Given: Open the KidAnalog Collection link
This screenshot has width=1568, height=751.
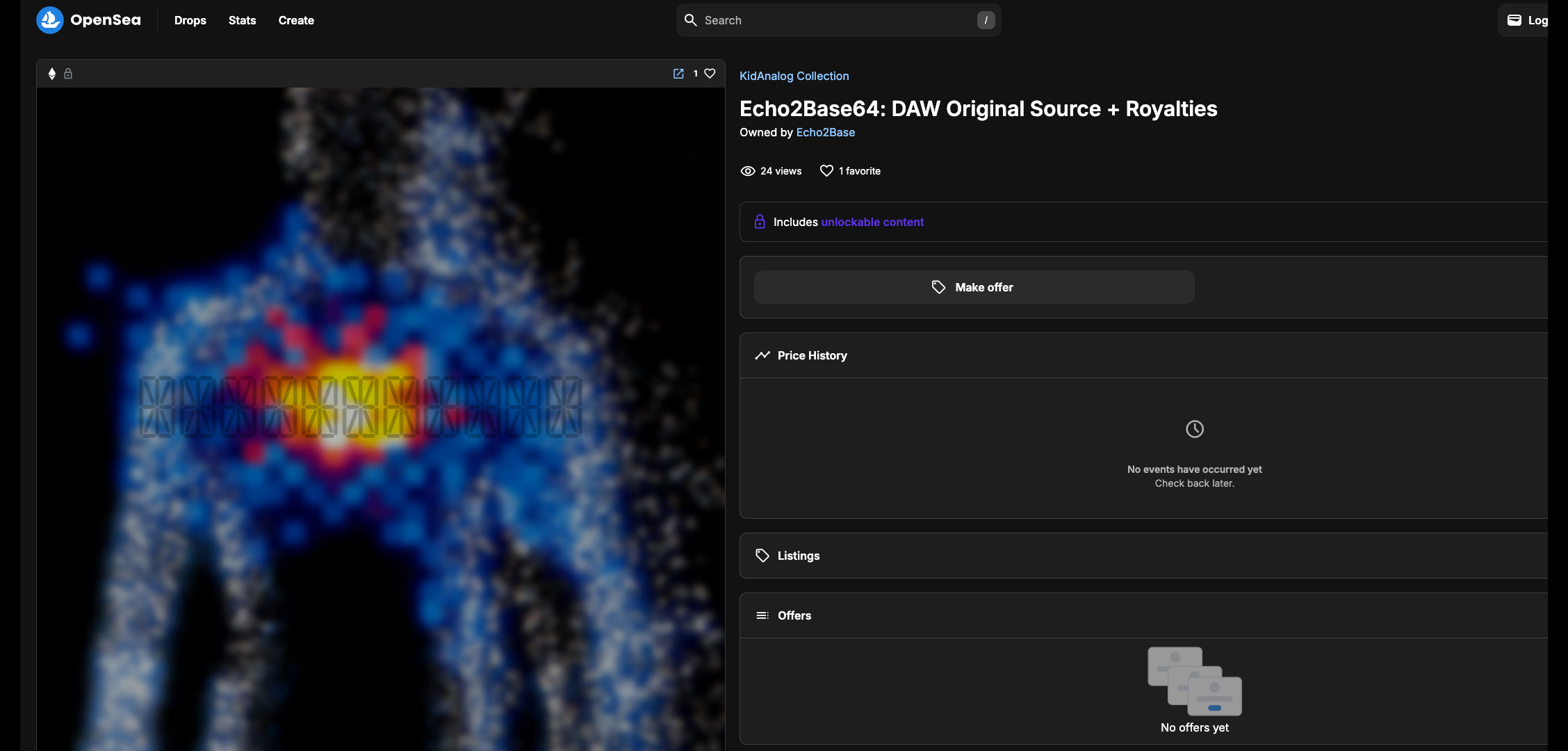Looking at the screenshot, I should (794, 76).
